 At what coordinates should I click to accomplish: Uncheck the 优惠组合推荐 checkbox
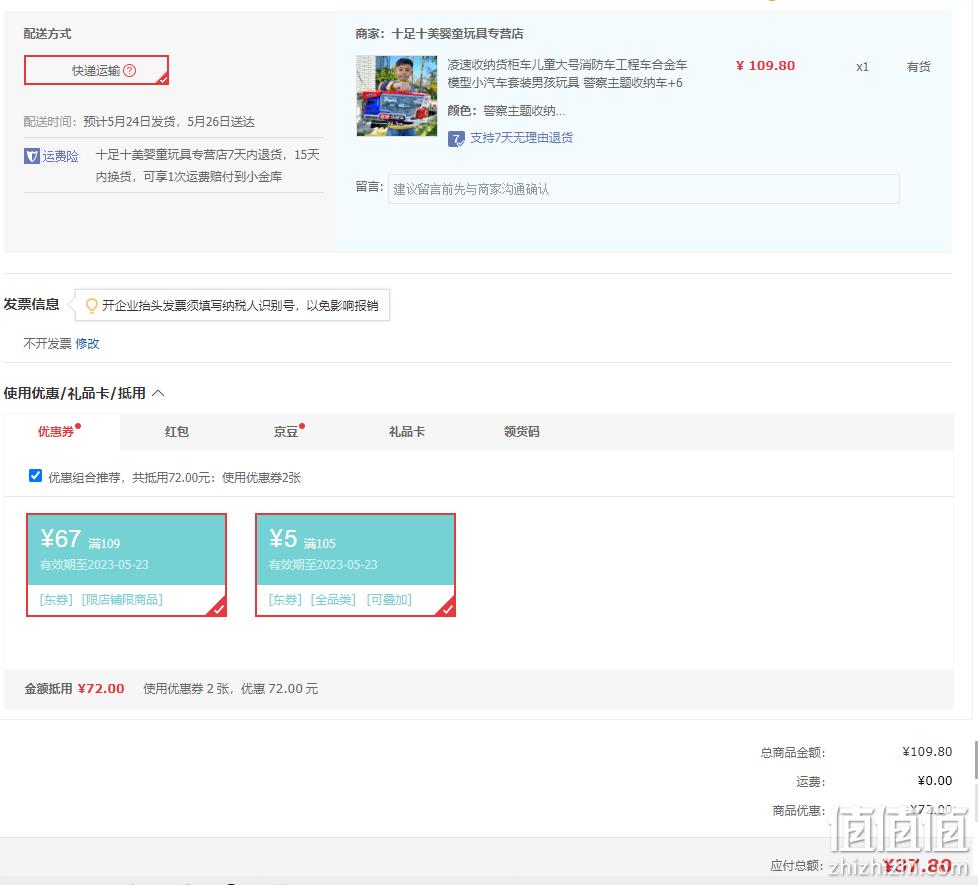pos(36,476)
